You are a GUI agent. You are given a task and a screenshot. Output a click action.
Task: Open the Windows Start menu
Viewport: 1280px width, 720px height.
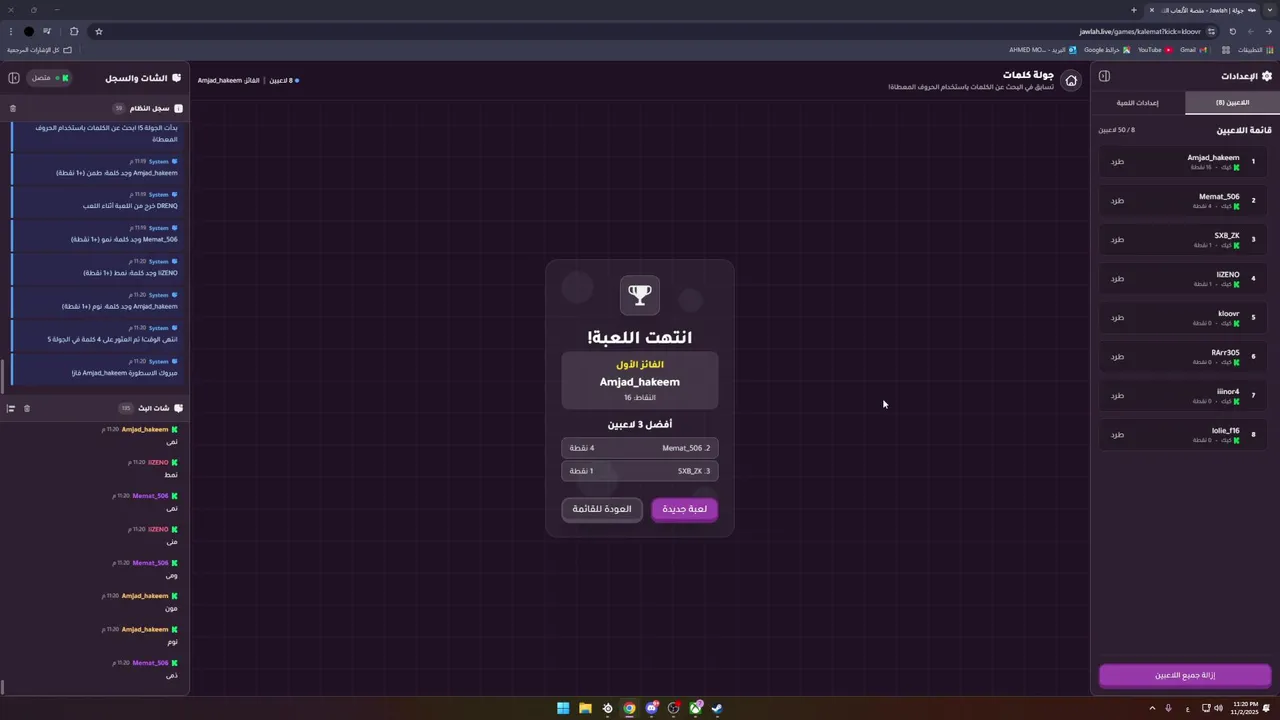coord(563,708)
